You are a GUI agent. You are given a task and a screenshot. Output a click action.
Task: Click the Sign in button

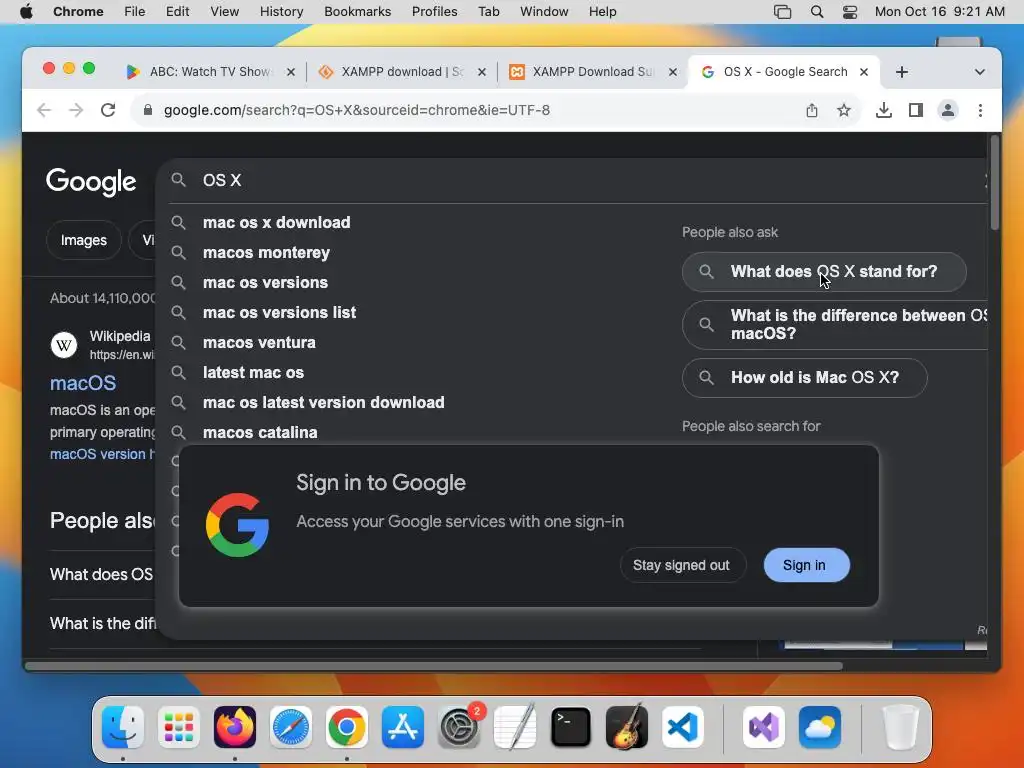[807, 565]
